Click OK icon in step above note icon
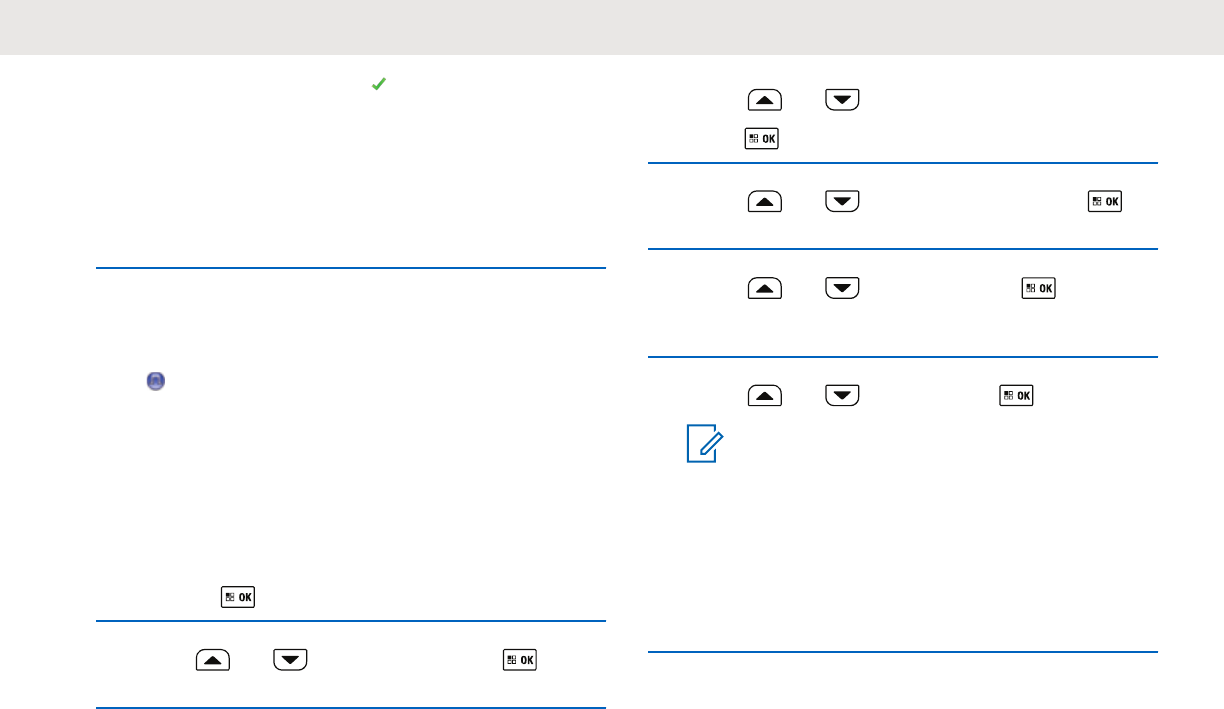Image resolution: width=1224 pixels, height=709 pixels. pos(1017,397)
